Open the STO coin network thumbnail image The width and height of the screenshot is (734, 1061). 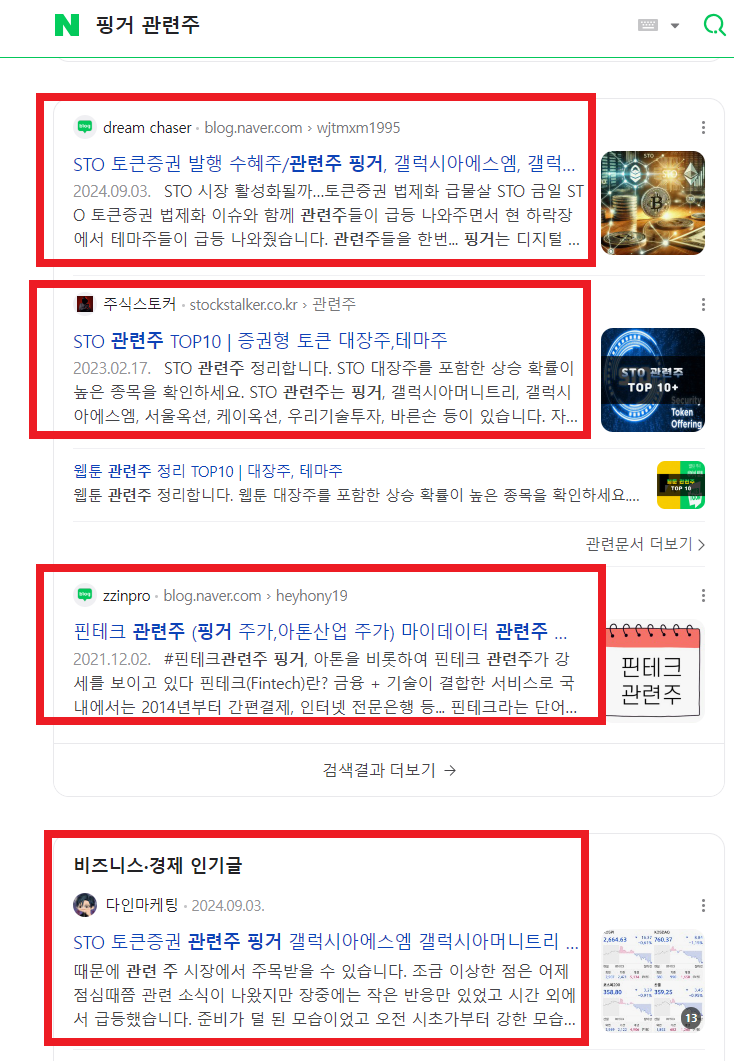coord(653,203)
